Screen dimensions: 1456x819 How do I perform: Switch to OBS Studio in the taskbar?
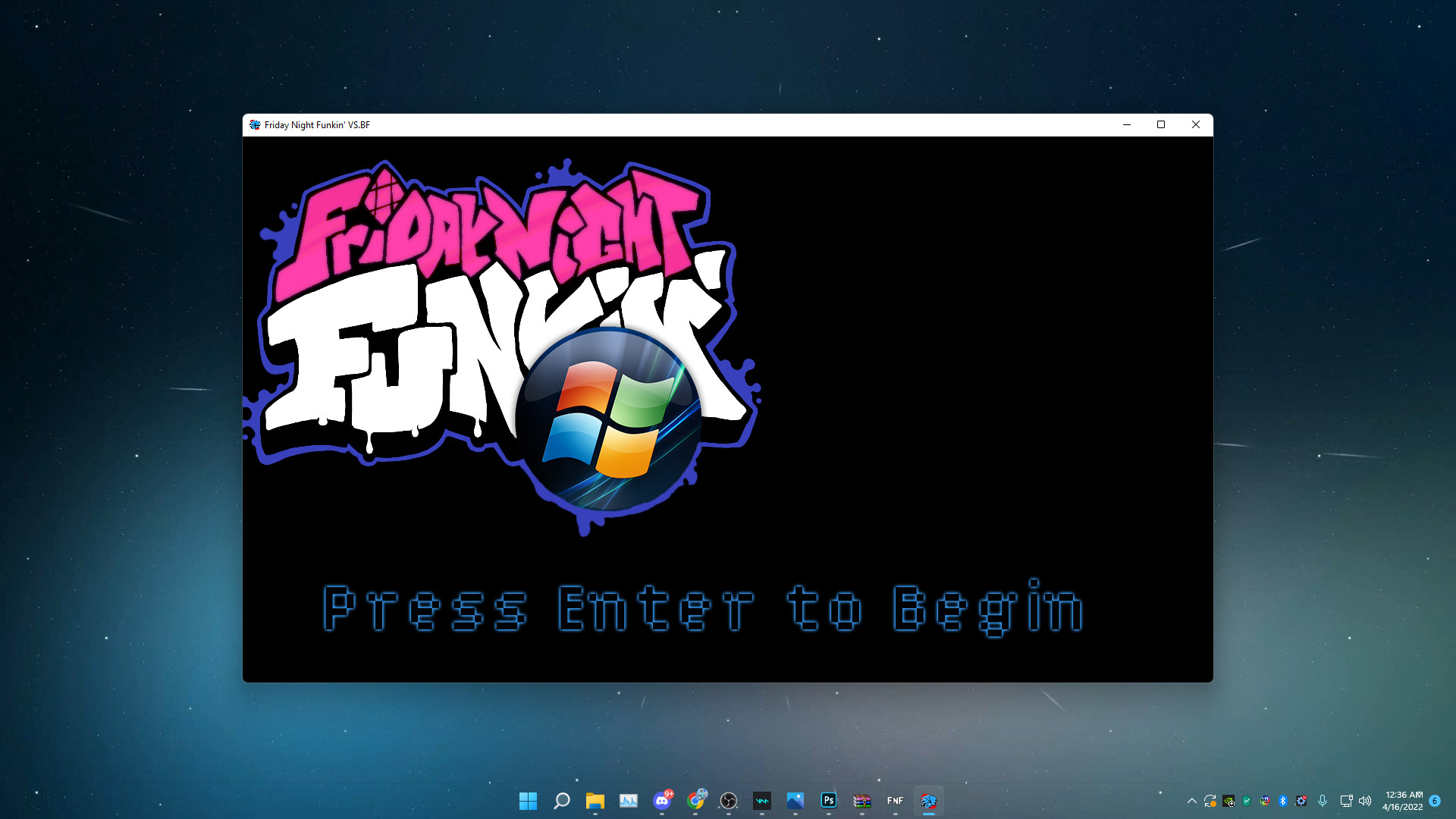click(x=729, y=801)
